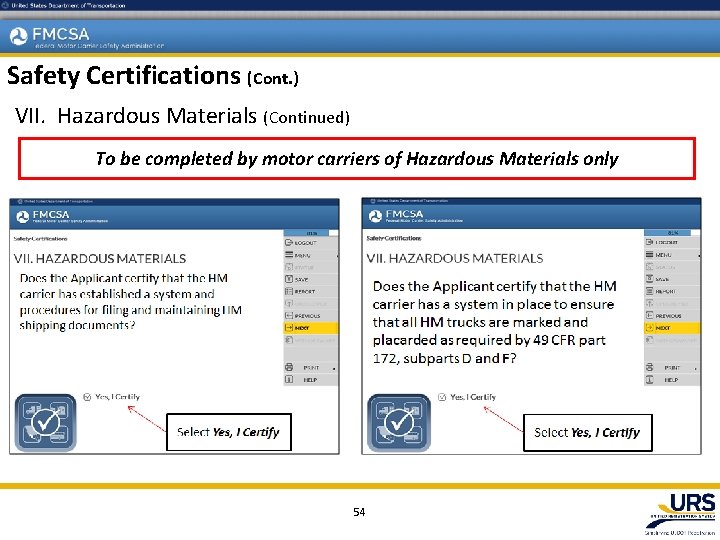Click the blue checkmark certification badge, right screenshot
Viewport: 720px width, 540px height.
pyautogui.click(x=399, y=422)
